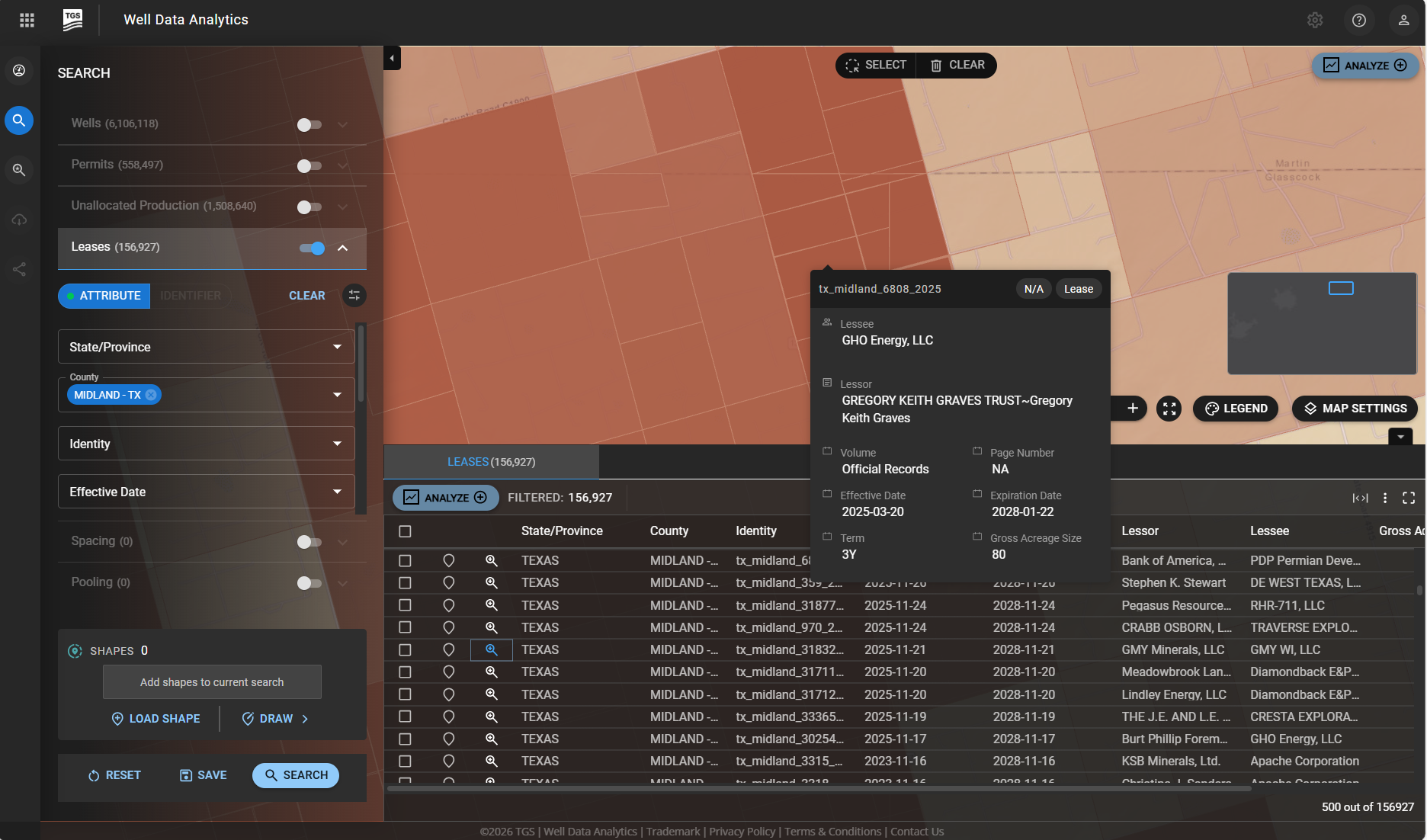
Task: Switch to the IDENTIFIER tab
Action: (x=190, y=296)
